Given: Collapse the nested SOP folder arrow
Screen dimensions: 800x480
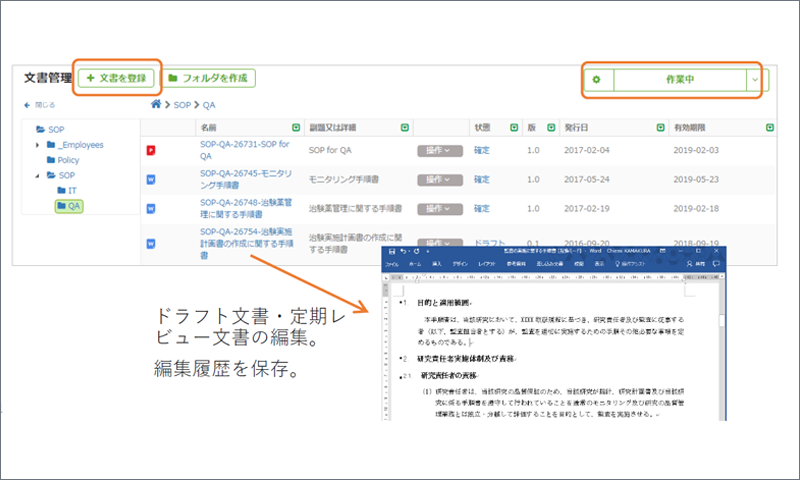Looking at the screenshot, I should pyautogui.click(x=37, y=175).
